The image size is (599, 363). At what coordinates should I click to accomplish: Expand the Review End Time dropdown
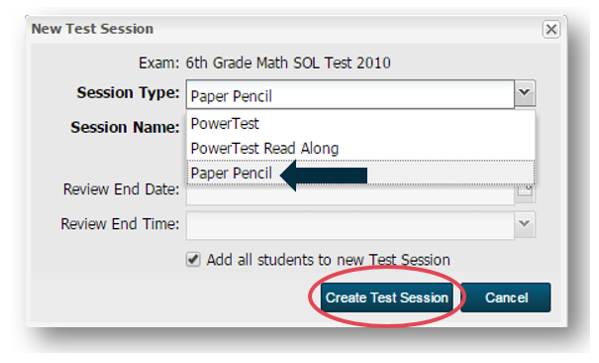tap(525, 224)
